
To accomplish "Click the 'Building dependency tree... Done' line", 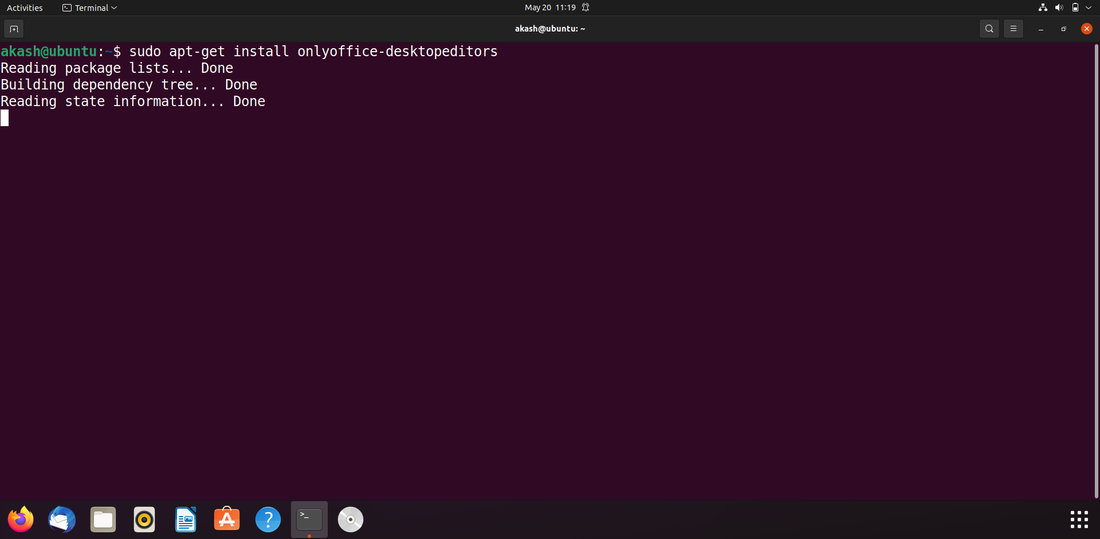I will click(128, 85).
